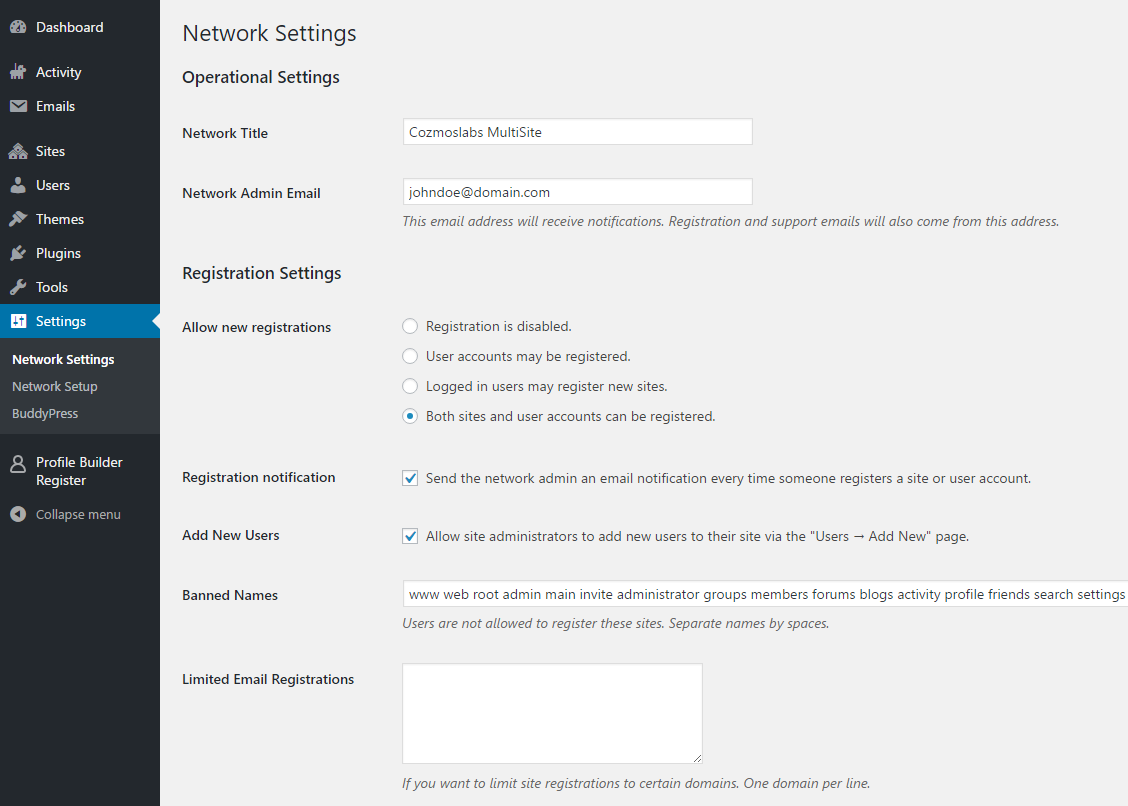Image resolution: width=1128 pixels, height=806 pixels.
Task: Click the Profile Builder Register icon
Action: point(18,463)
